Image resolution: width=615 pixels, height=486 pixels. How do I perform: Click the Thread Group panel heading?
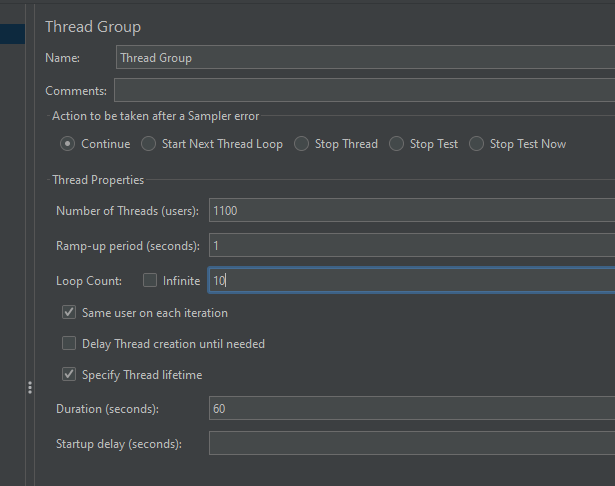(93, 27)
